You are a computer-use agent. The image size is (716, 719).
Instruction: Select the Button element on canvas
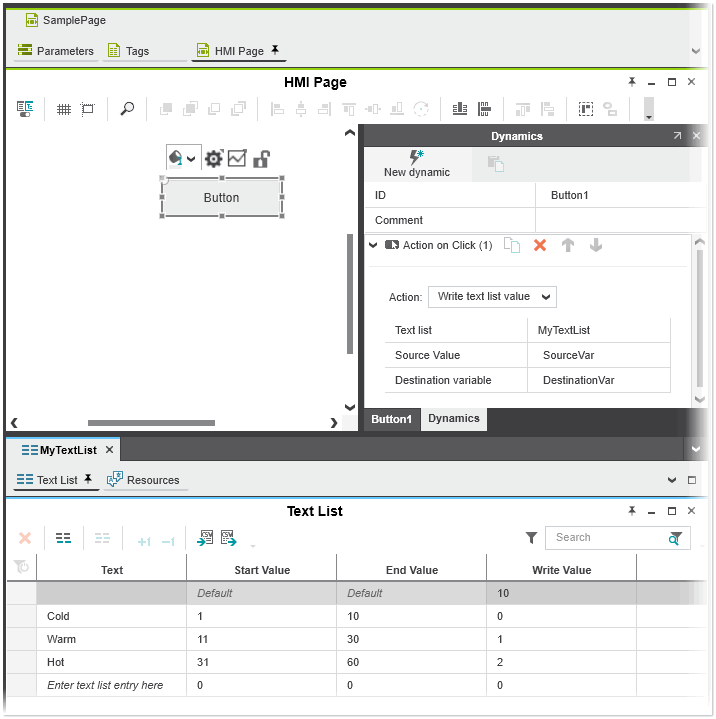(221, 198)
